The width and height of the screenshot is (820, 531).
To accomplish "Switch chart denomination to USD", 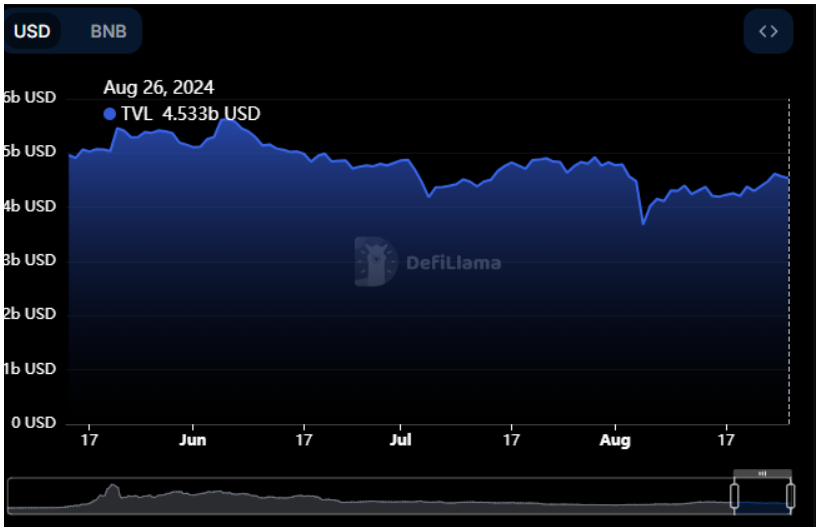I will point(32,31).
